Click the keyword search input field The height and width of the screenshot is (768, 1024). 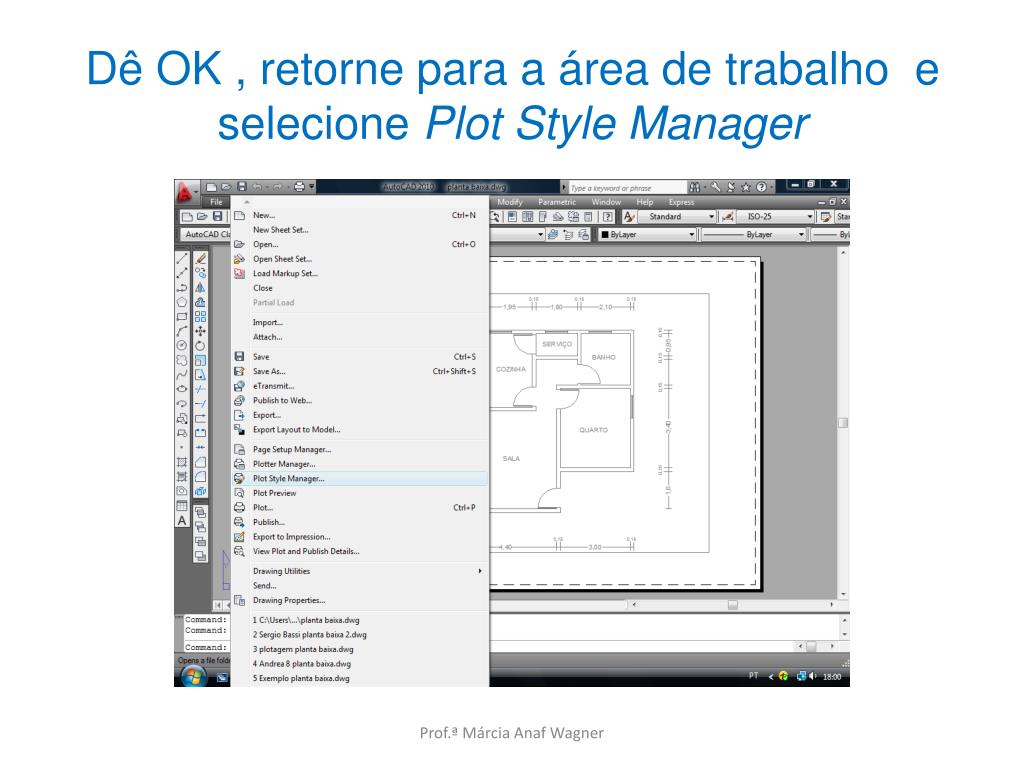click(627, 188)
